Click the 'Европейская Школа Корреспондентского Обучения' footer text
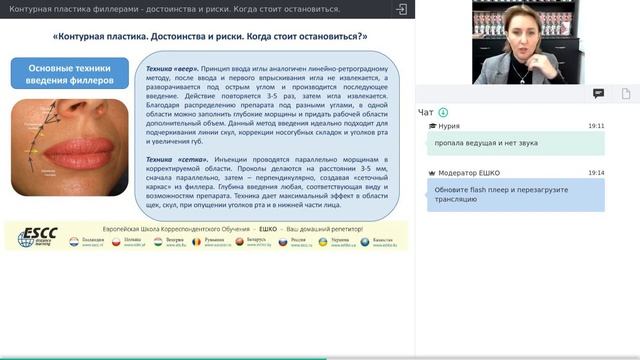 coord(176,229)
